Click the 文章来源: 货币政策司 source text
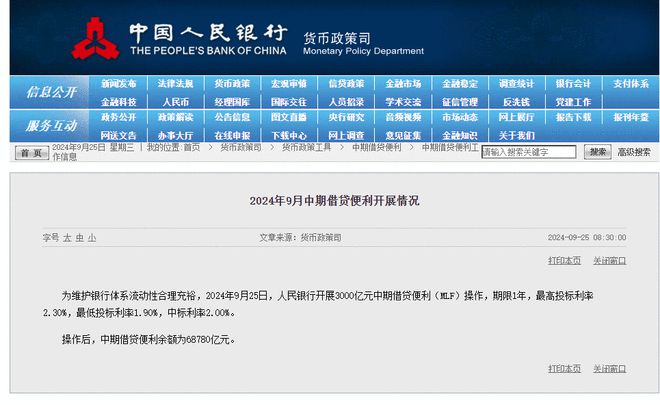 tap(300, 237)
